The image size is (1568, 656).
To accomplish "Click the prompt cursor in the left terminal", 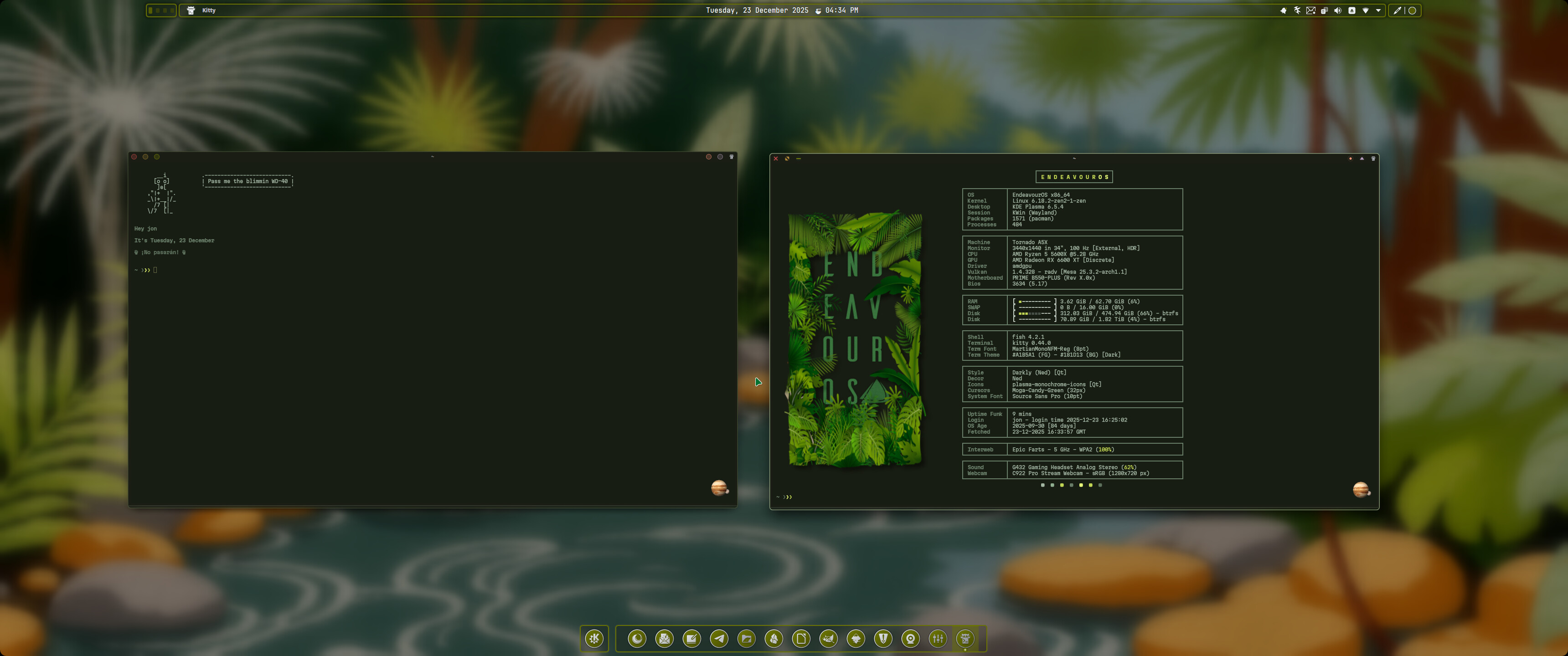I will 155,270.
